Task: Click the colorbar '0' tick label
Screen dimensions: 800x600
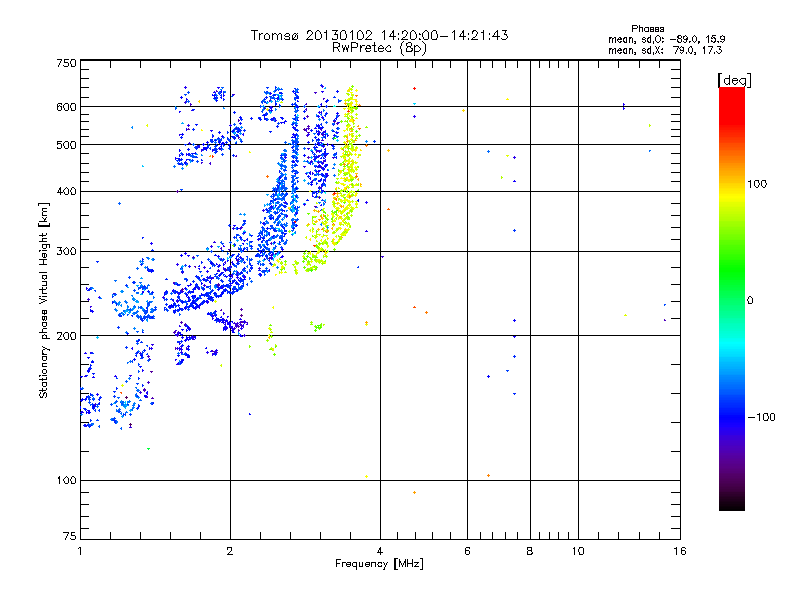Action: [750, 301]
